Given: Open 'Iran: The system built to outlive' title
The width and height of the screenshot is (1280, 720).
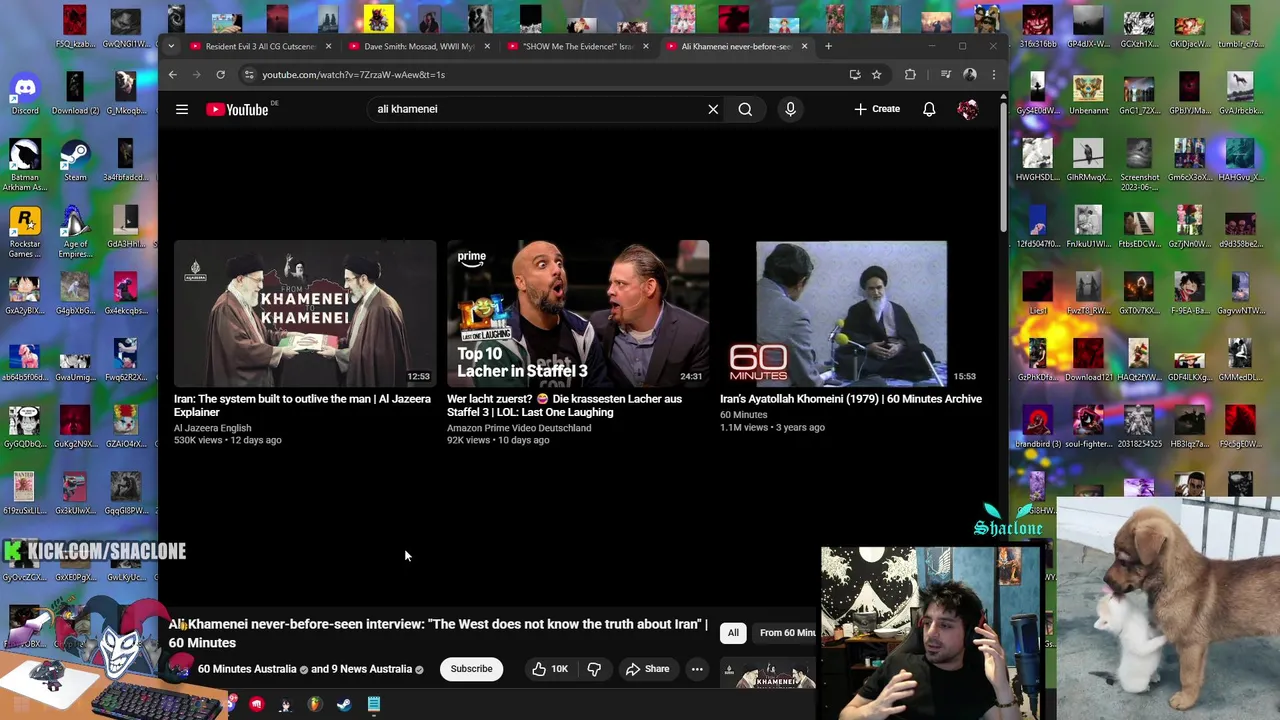Looking at the screenshot, I should [x=302, y=405].
